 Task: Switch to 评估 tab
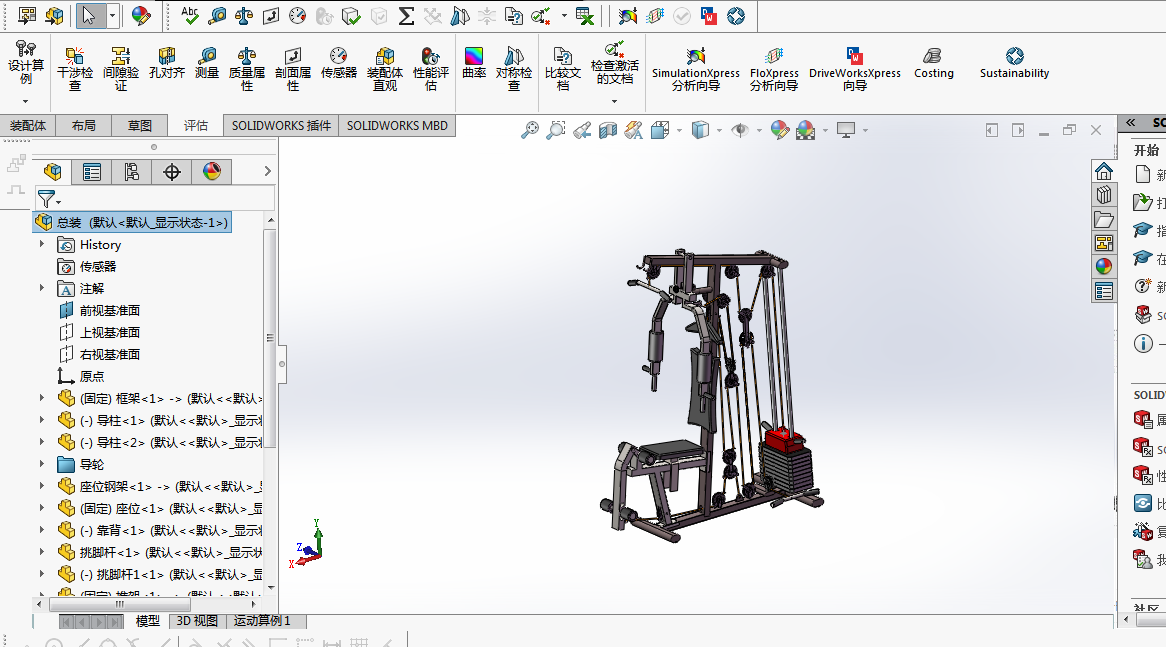point(196,126)
